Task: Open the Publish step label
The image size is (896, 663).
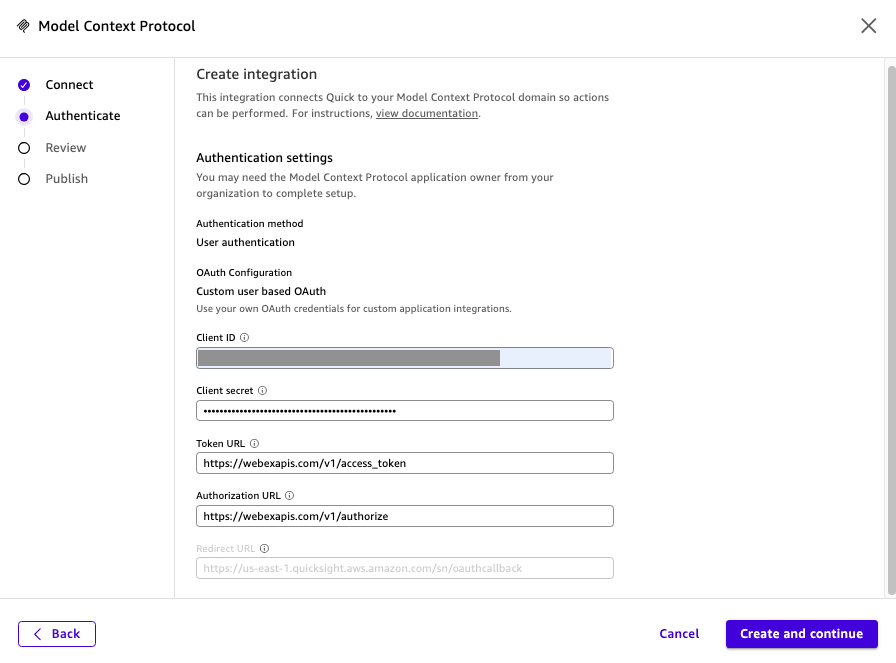Action: coord(67,179)
